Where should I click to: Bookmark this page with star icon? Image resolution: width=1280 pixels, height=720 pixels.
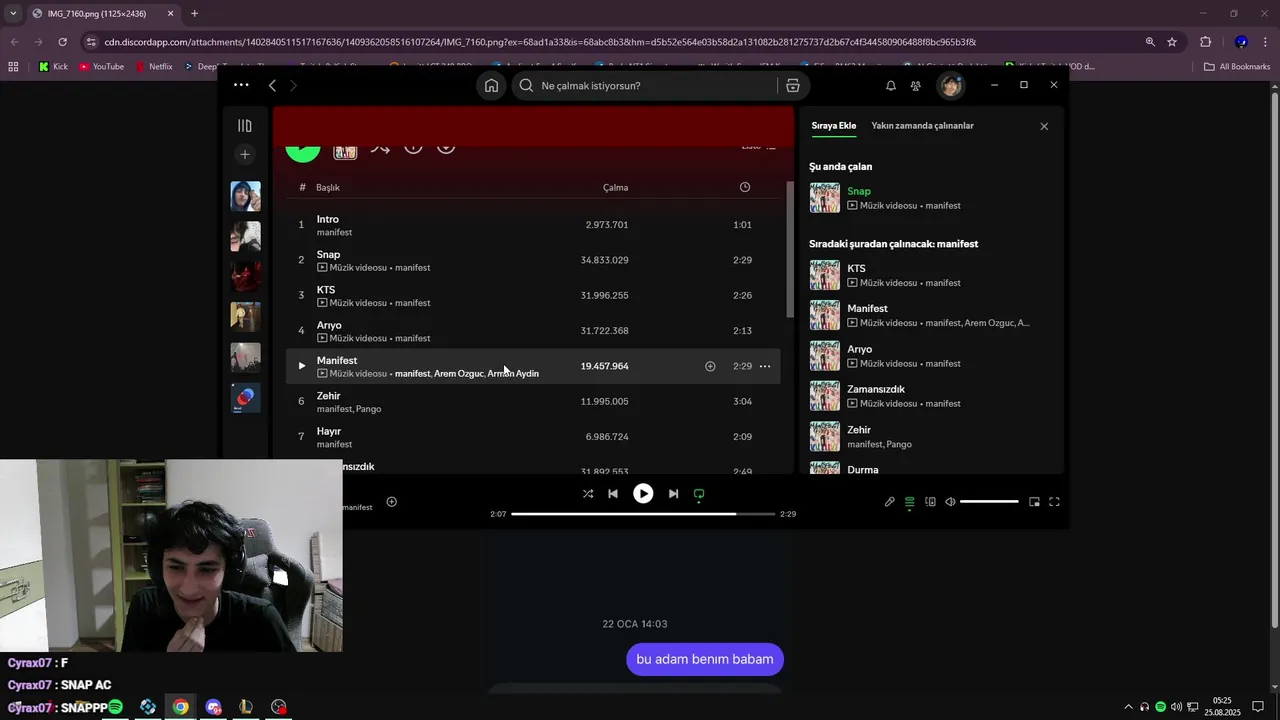pyautogui.click(x=1172, y=42)
